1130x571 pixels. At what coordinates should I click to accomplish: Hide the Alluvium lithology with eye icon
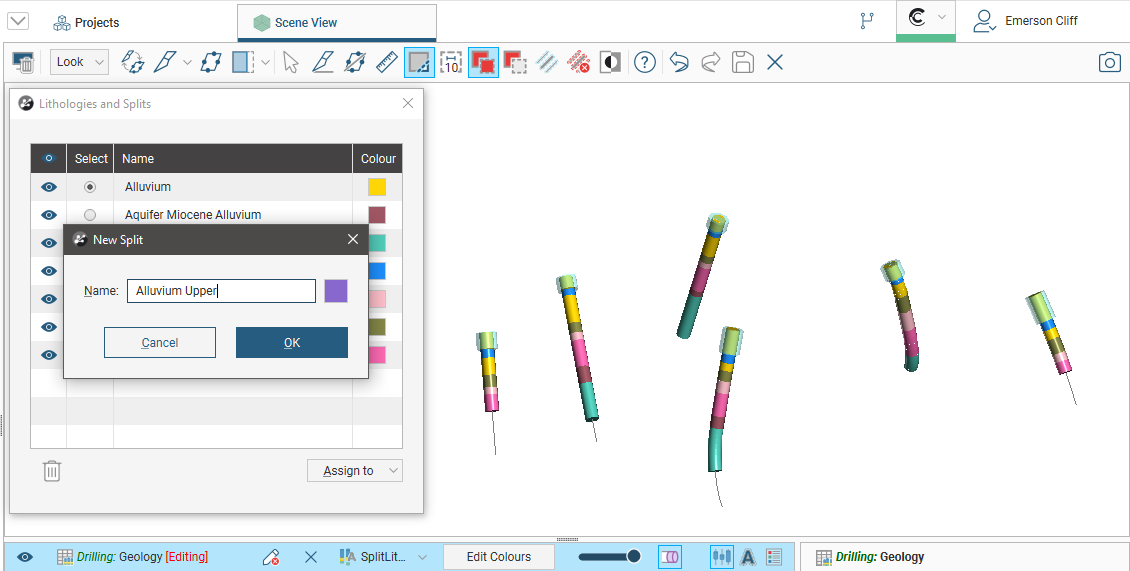[x=48, y=187]
